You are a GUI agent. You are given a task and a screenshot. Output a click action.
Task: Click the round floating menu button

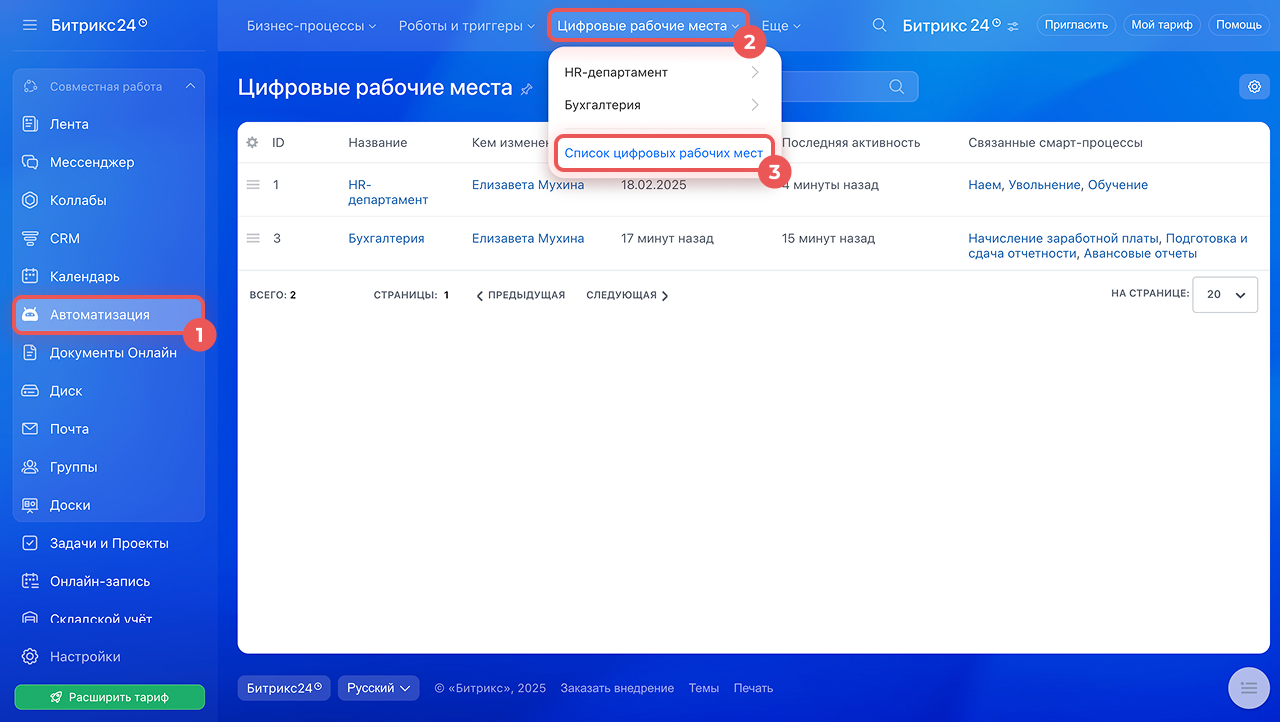(x=1248, y=686)
